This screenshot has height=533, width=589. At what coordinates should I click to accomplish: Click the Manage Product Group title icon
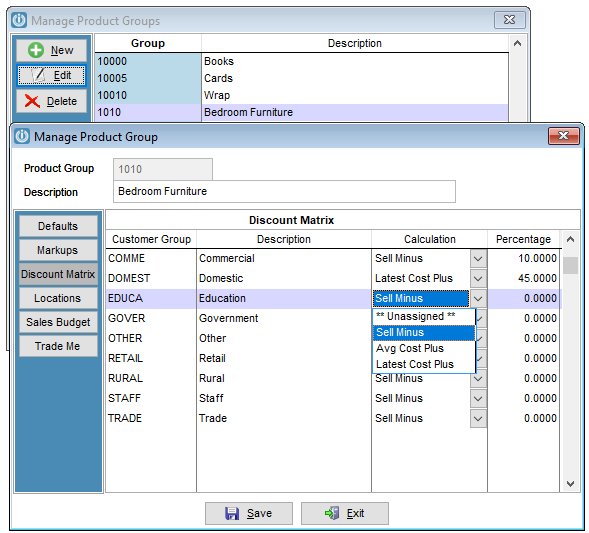click(x=22, y=136)
